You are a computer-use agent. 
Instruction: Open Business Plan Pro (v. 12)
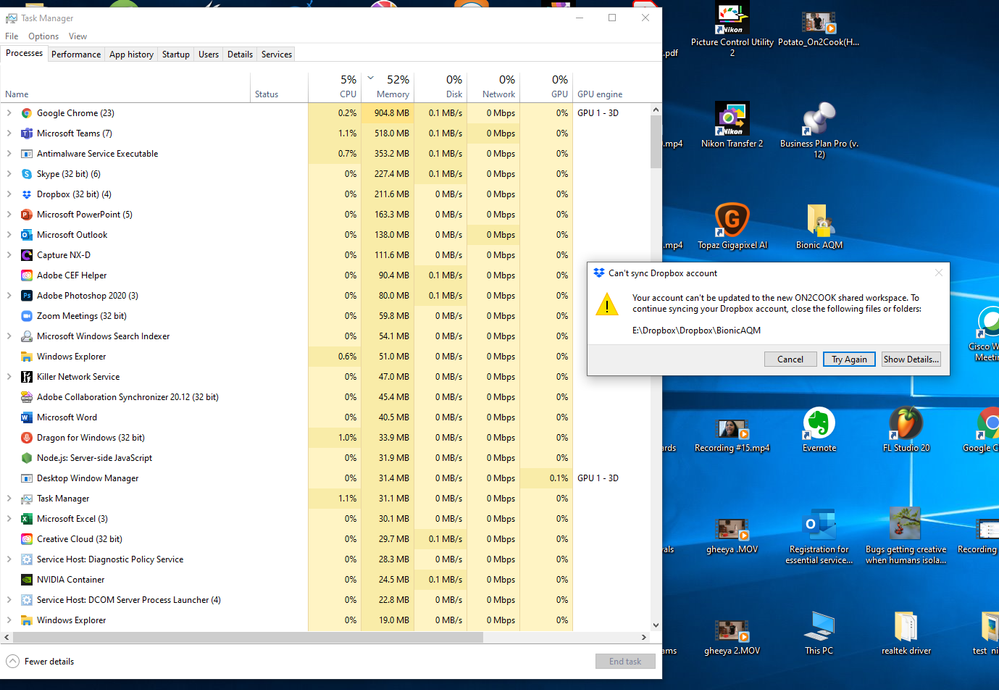pos(820,118)
